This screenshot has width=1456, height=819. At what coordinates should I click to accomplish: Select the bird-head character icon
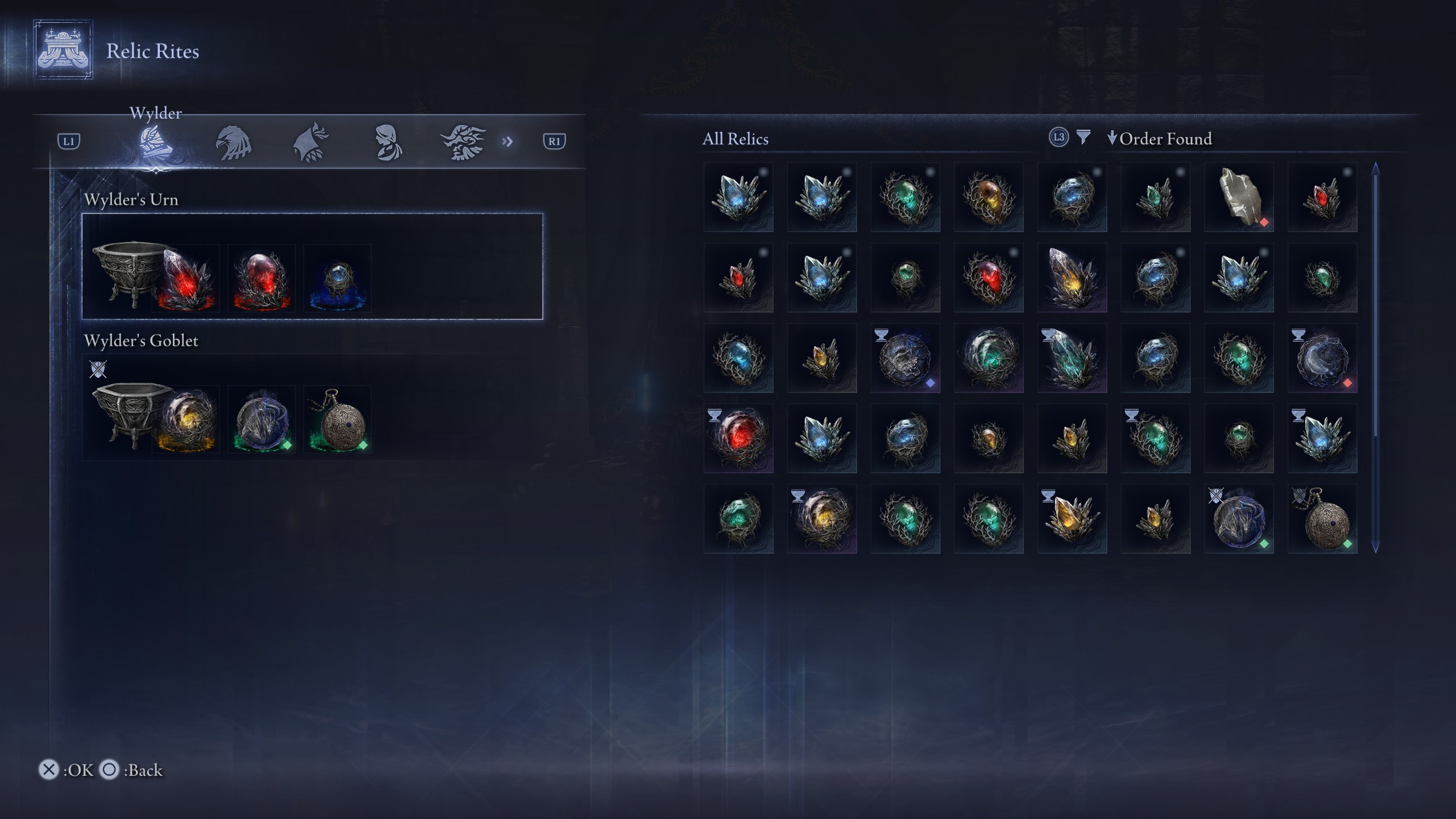234,142
